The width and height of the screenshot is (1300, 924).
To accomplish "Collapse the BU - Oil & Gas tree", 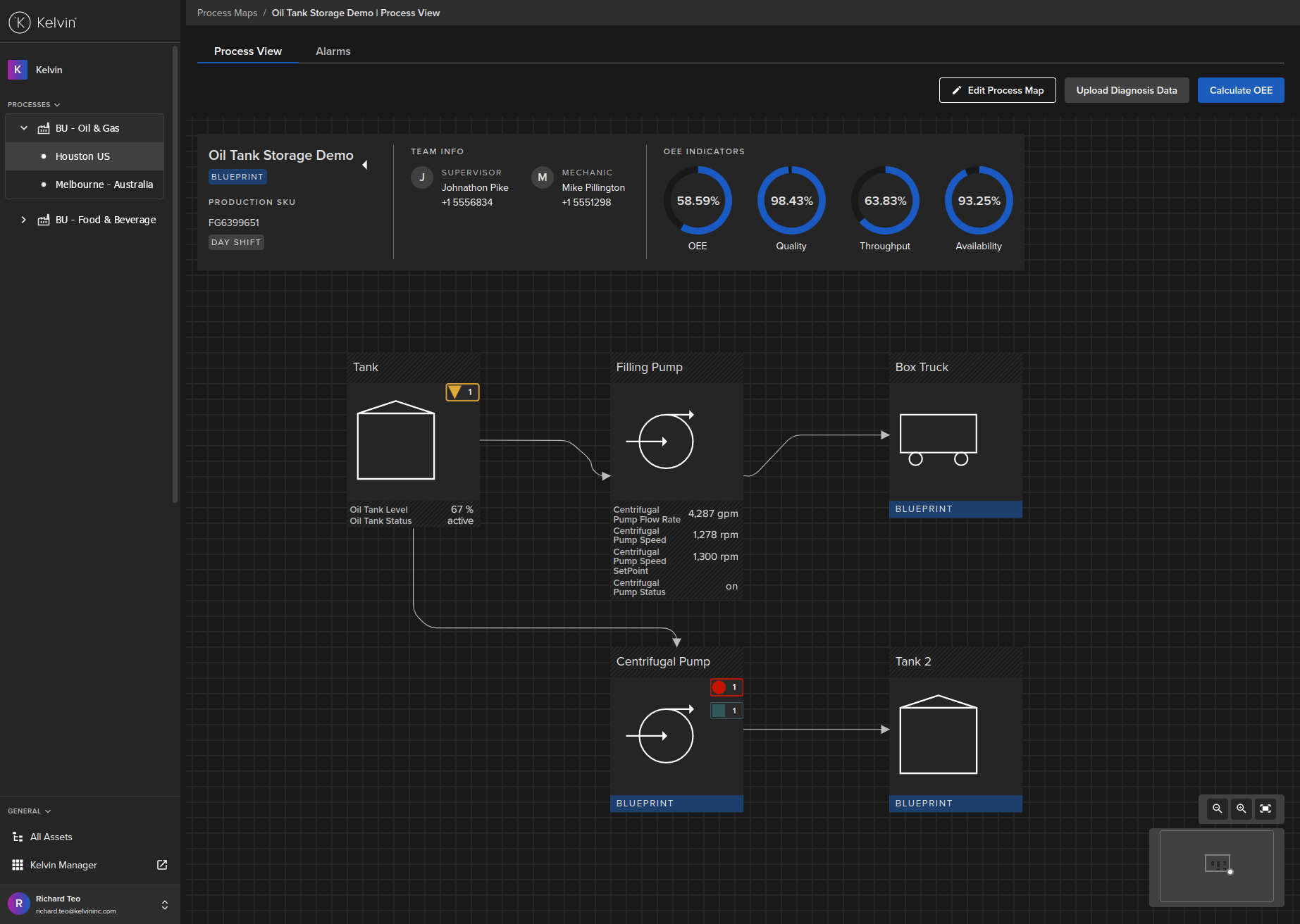I will 23,127.
